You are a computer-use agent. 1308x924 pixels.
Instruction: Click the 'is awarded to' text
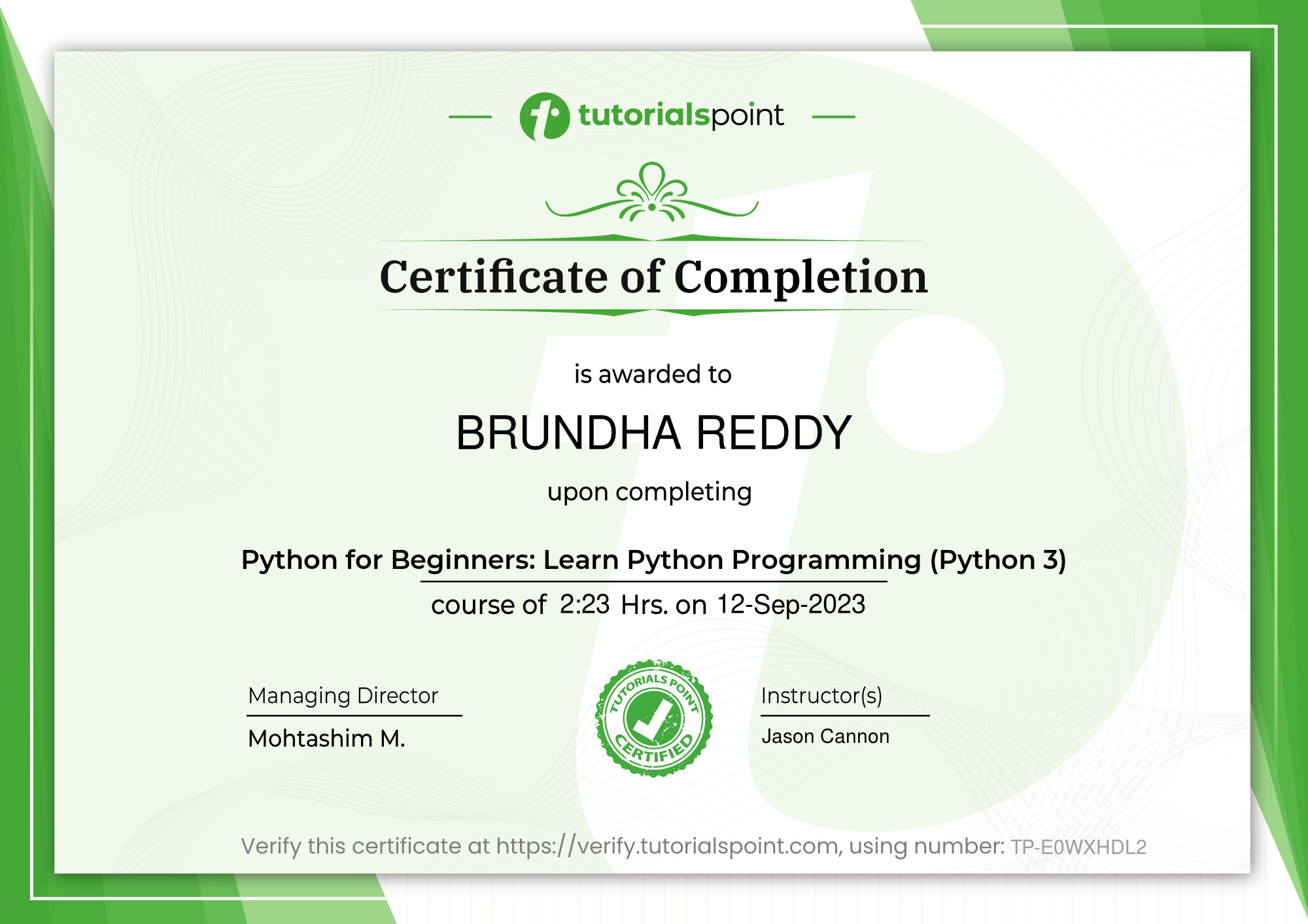coord(653,374)
